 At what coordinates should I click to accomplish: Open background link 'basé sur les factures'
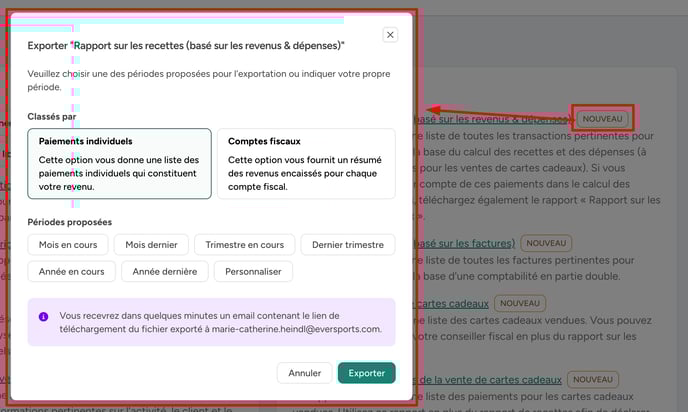tap(464, 244)
